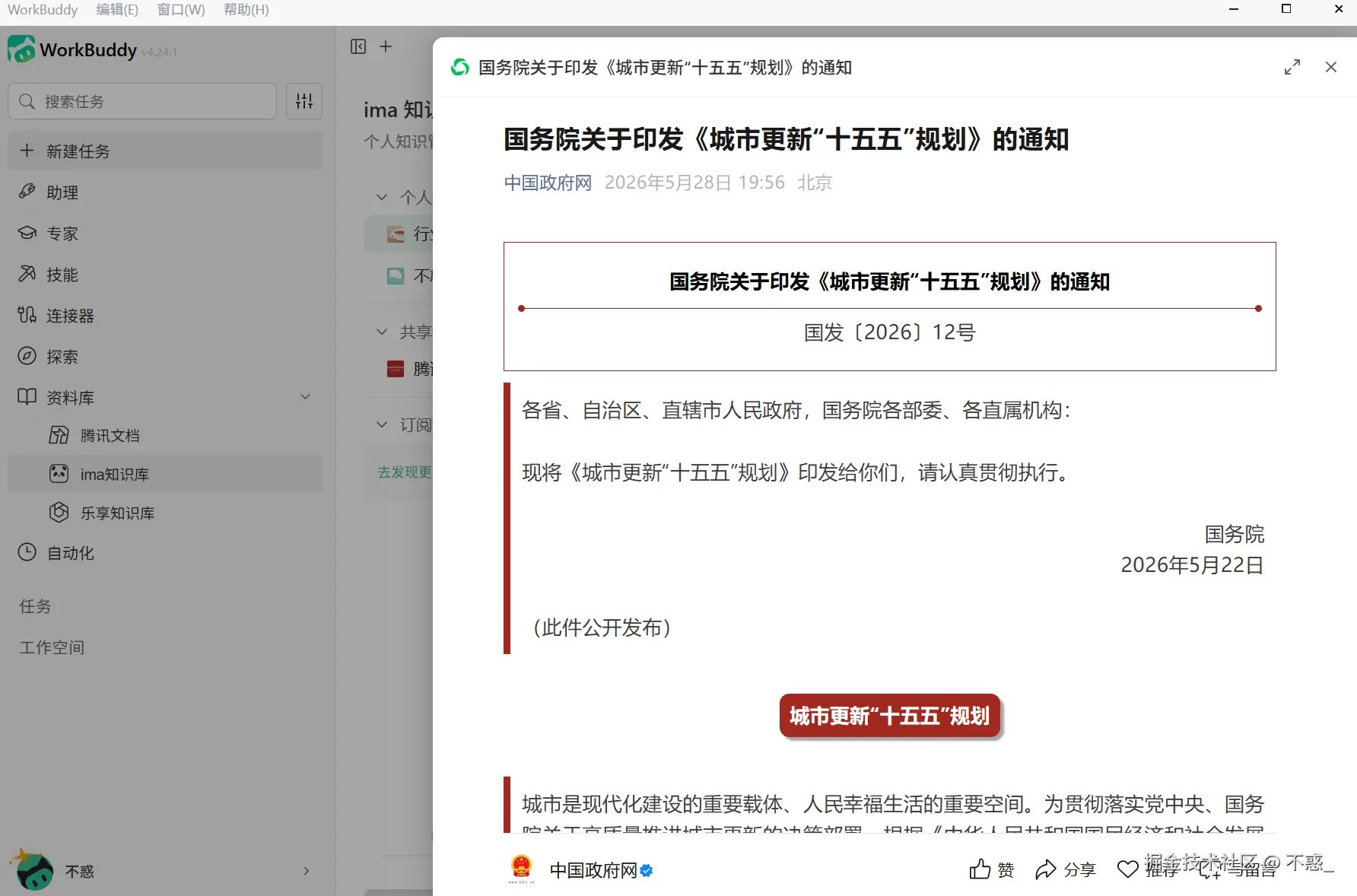Screen dimensions: 1357x896
Task: Close the article preview panel
Action: (1331, 67)
